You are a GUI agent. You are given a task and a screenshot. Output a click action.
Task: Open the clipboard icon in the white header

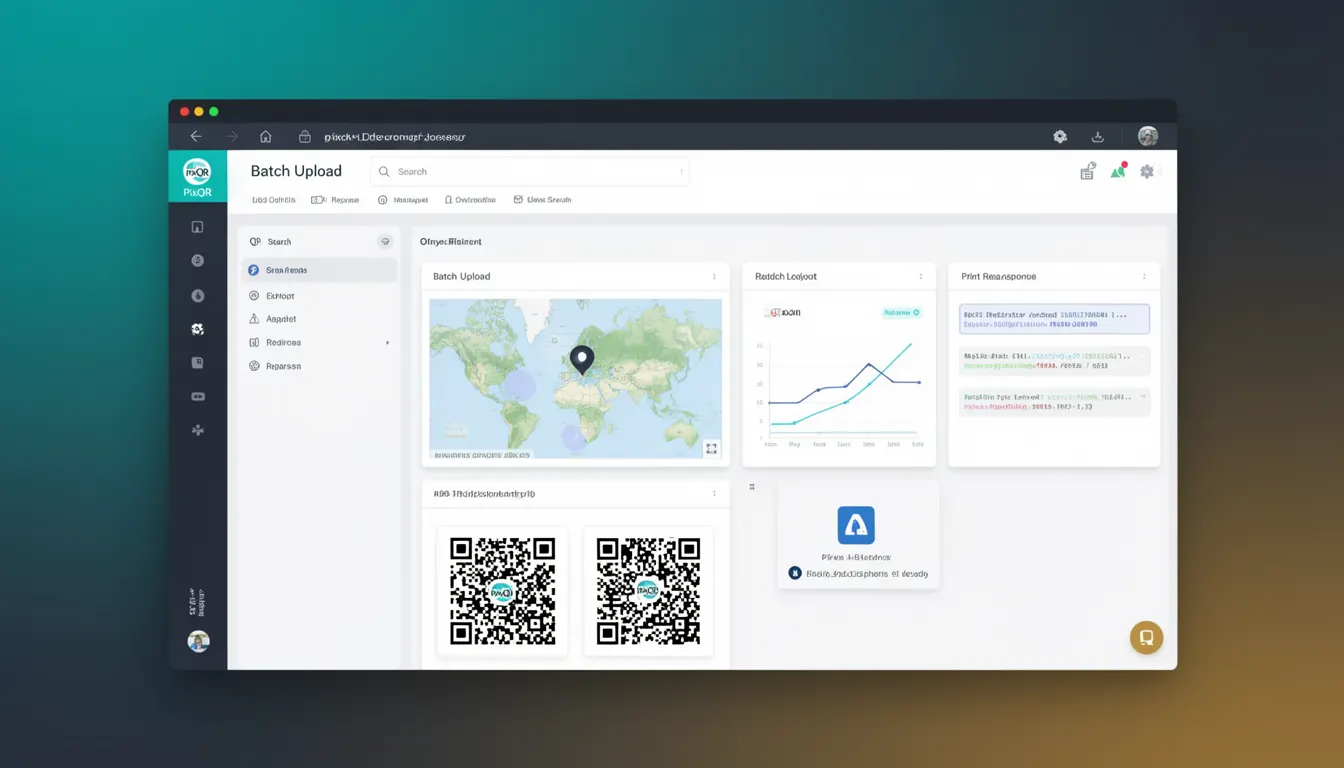pyautogui.click(x=1088, y=172)
